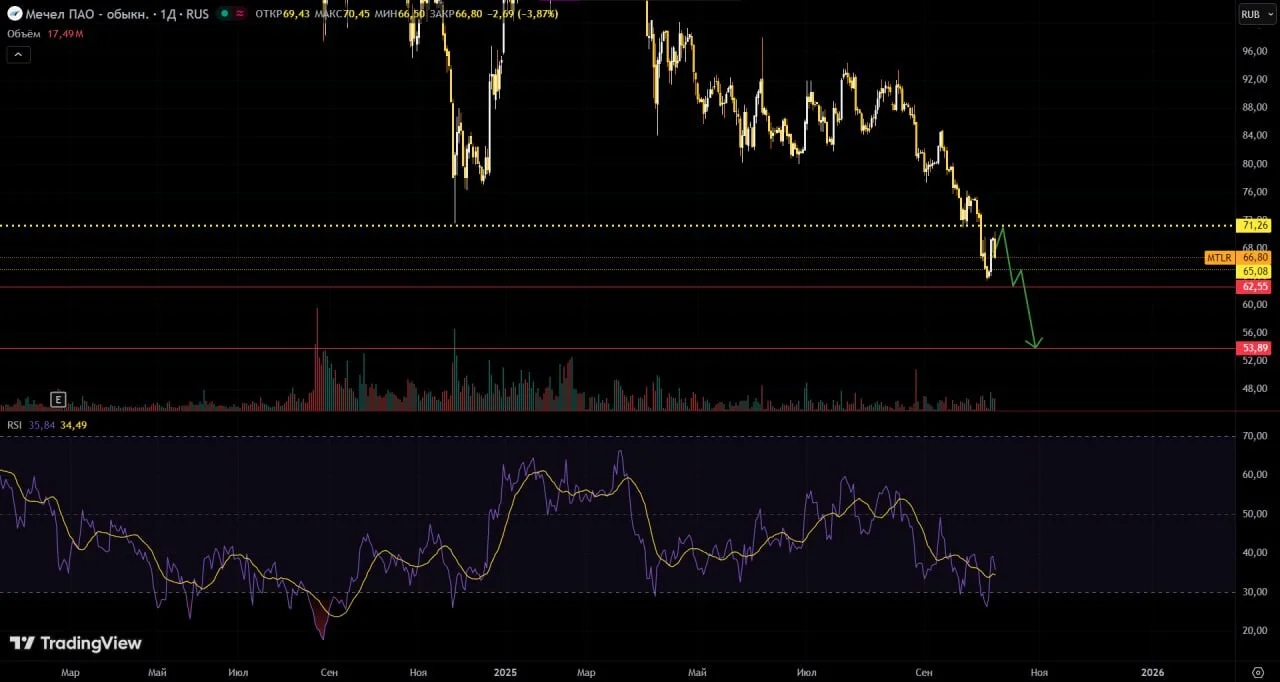Open the earnings "E" event marker
Screen dimensions: 1280x682
click(x=58, y=400)
